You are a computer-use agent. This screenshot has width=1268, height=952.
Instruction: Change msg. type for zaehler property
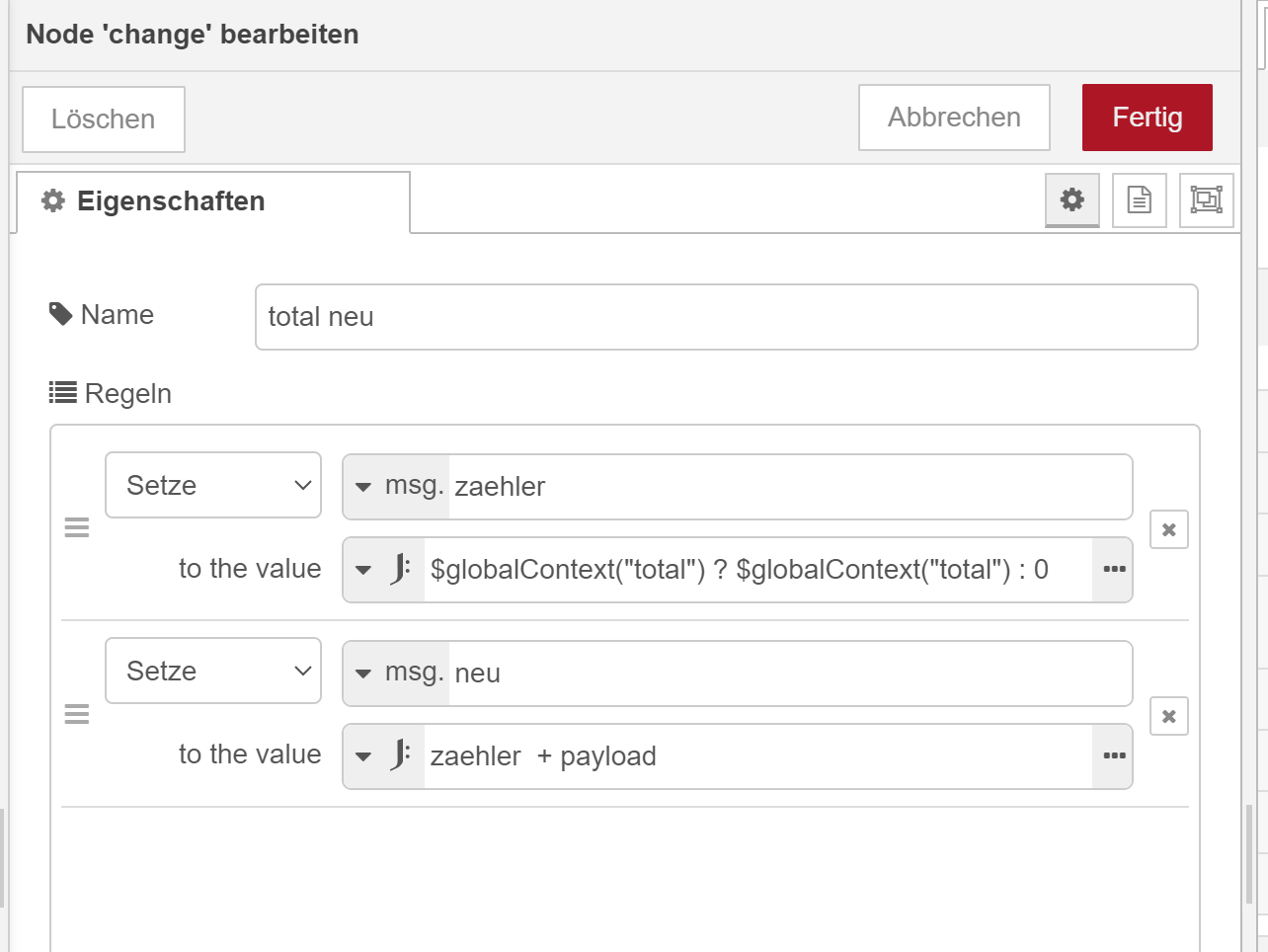[397, 487]
